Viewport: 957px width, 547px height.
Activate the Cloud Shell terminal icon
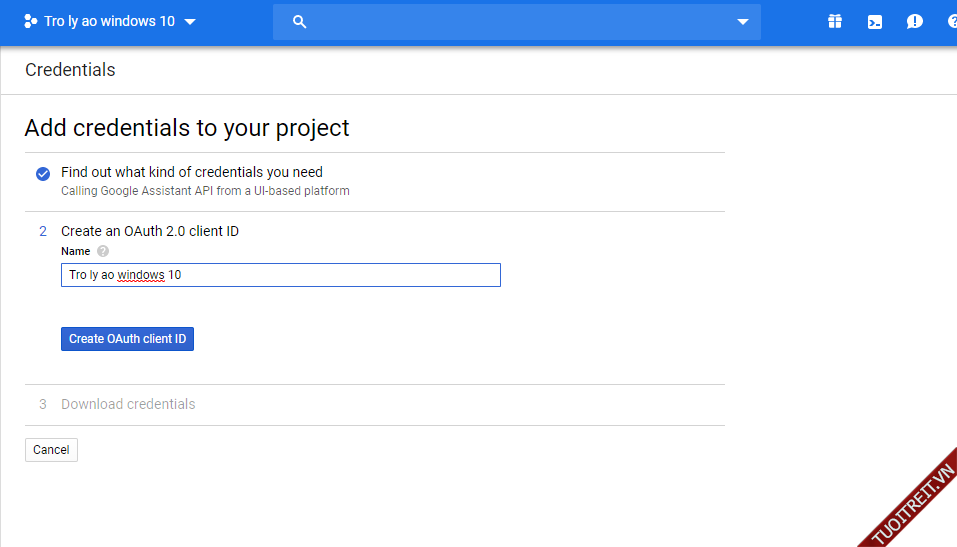click(x=875, y=22)
